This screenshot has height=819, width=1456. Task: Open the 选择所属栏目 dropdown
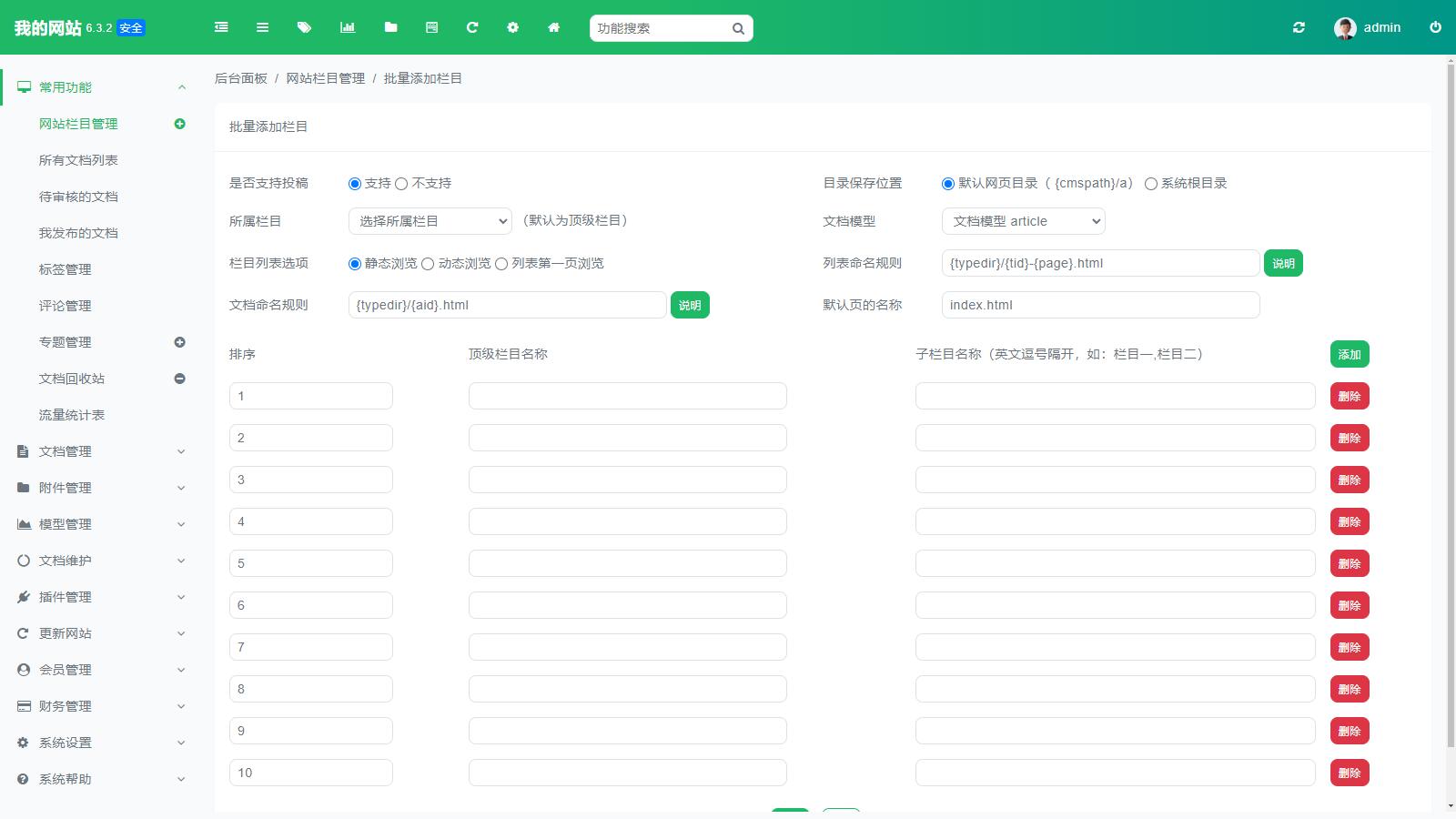[430, 221]
